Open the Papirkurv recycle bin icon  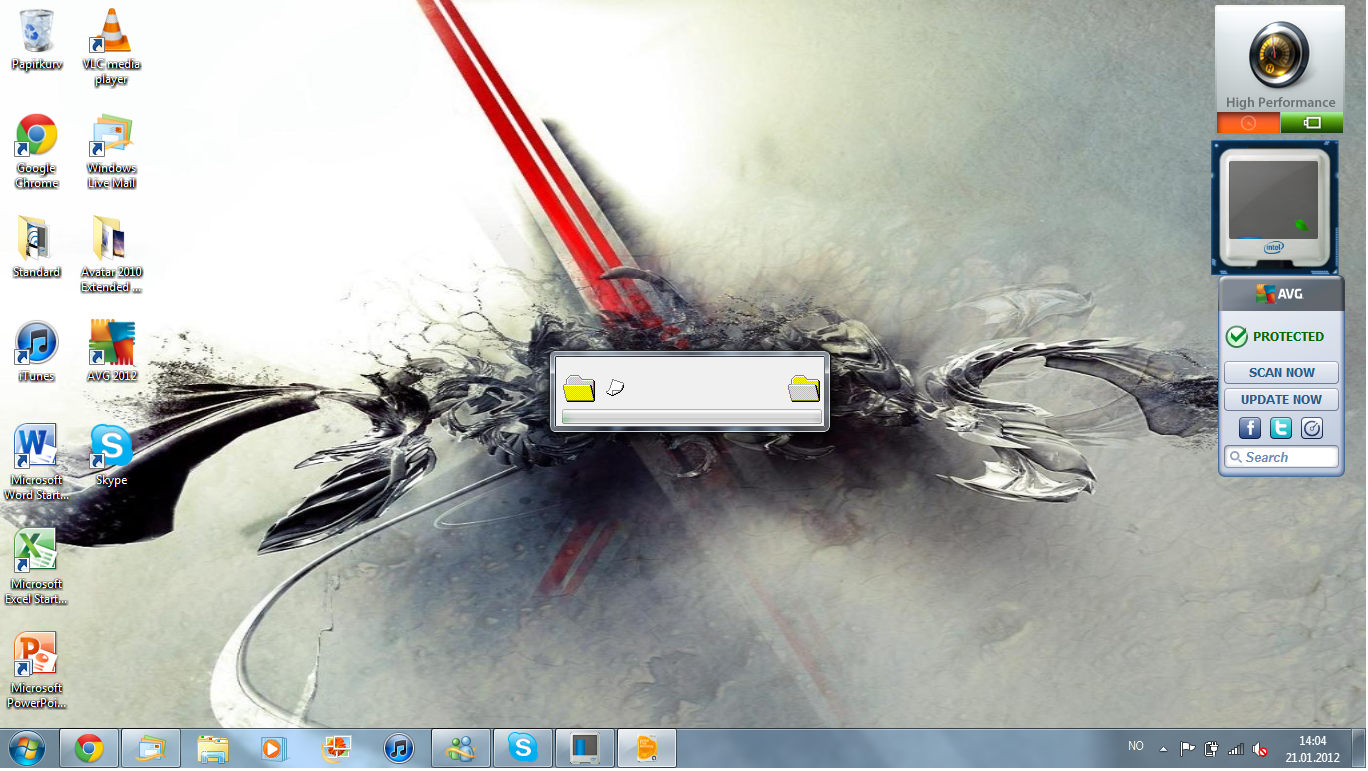(37, 40)
